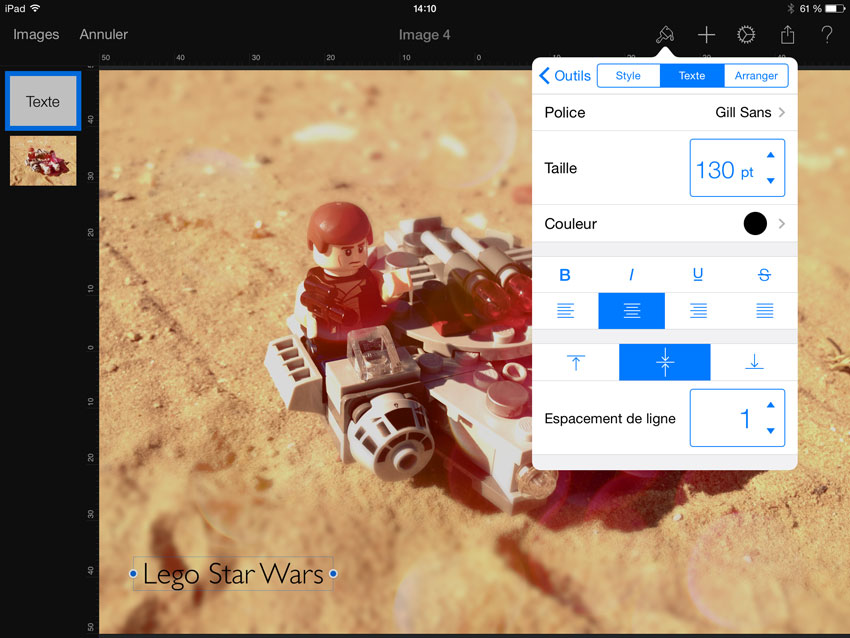
Task: Open help question mark icon
Action: tap(827, 35)
